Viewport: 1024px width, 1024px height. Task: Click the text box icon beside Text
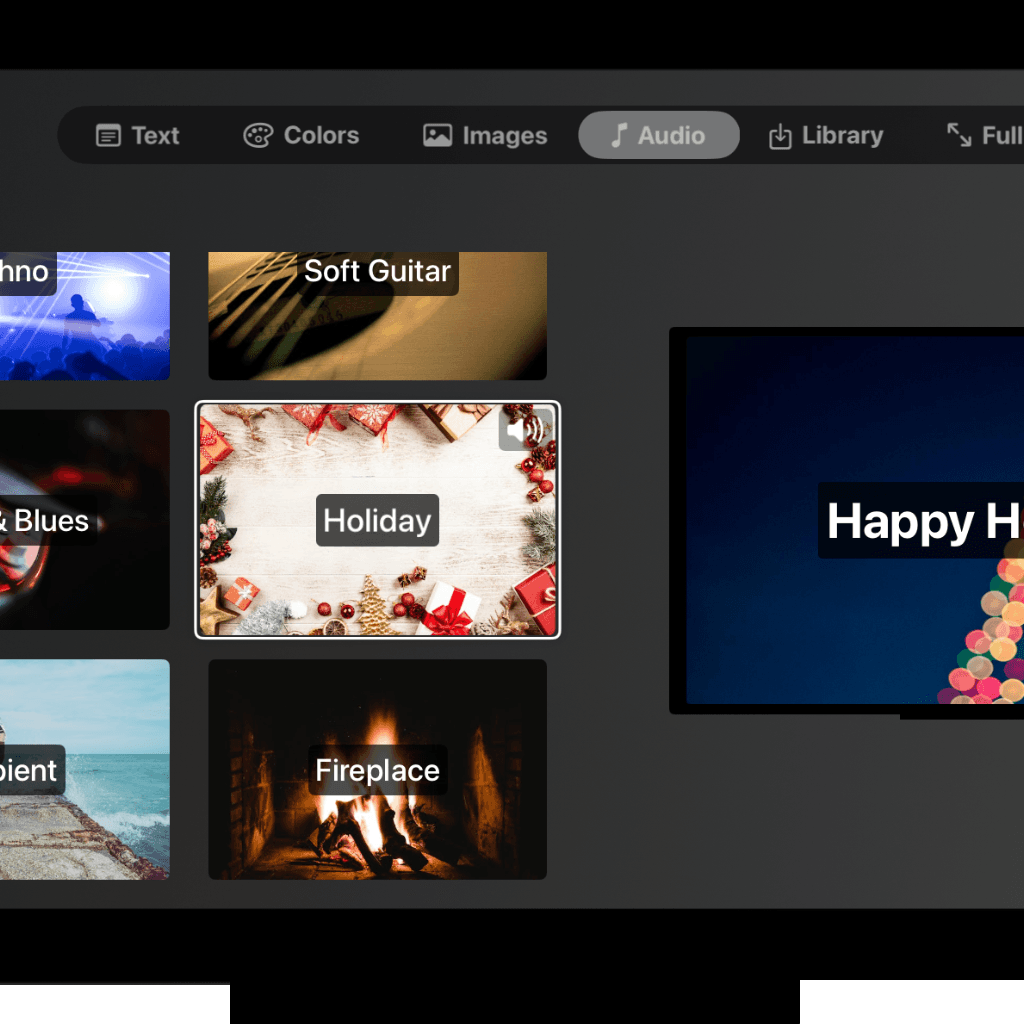pos(108,136)
